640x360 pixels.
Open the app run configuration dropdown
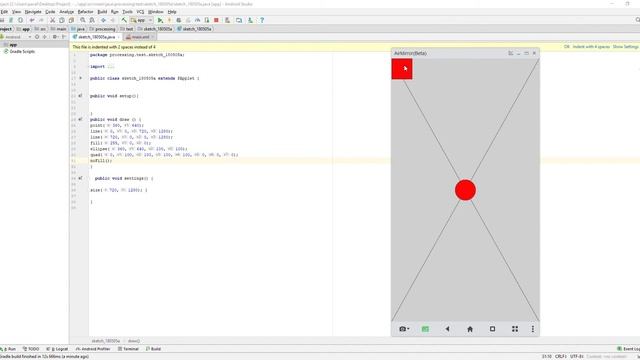(142, 20)
